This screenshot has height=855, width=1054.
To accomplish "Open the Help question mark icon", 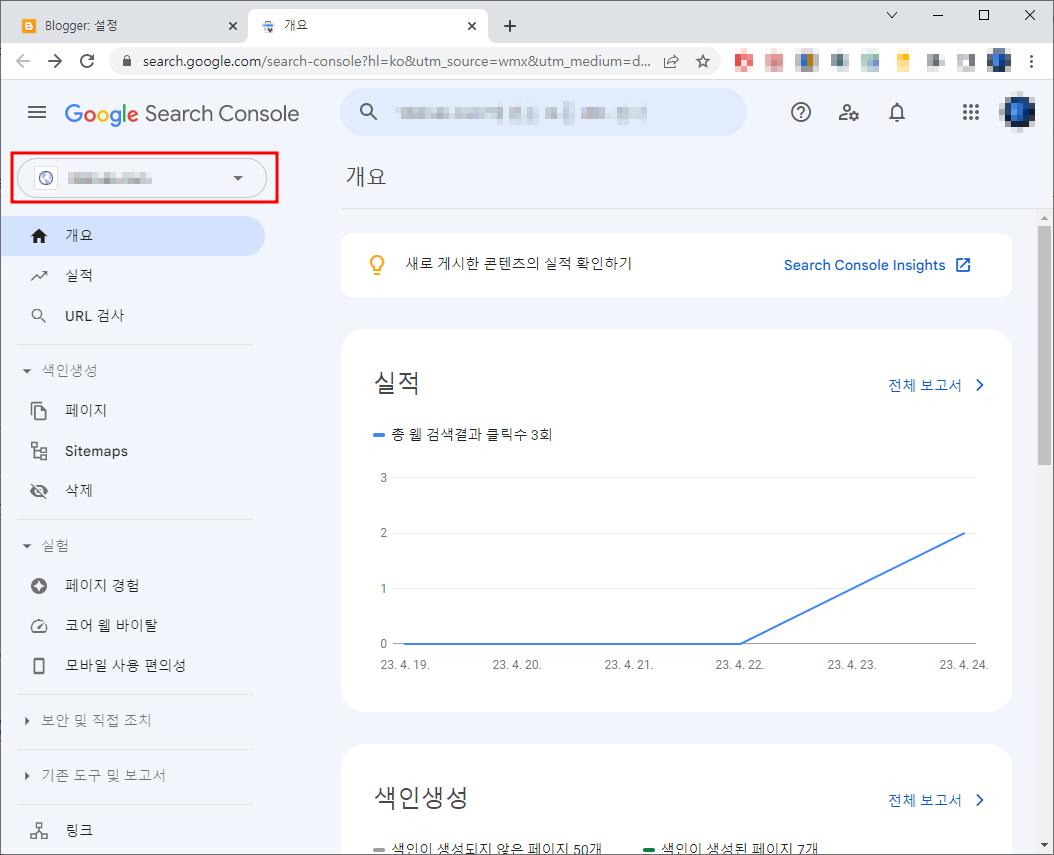I will point(801,112).
